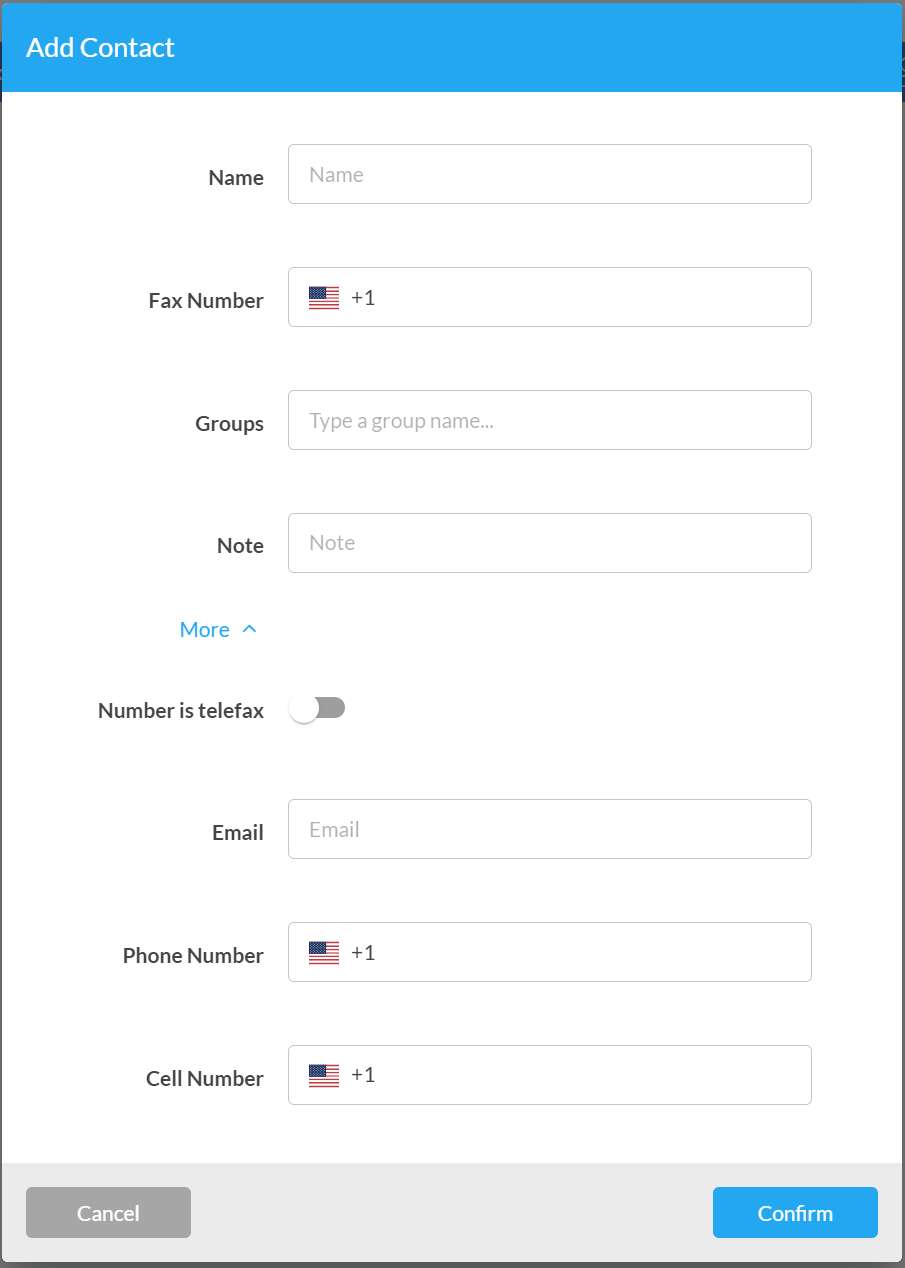Enable the Number is telefax switch

point(317,709)
